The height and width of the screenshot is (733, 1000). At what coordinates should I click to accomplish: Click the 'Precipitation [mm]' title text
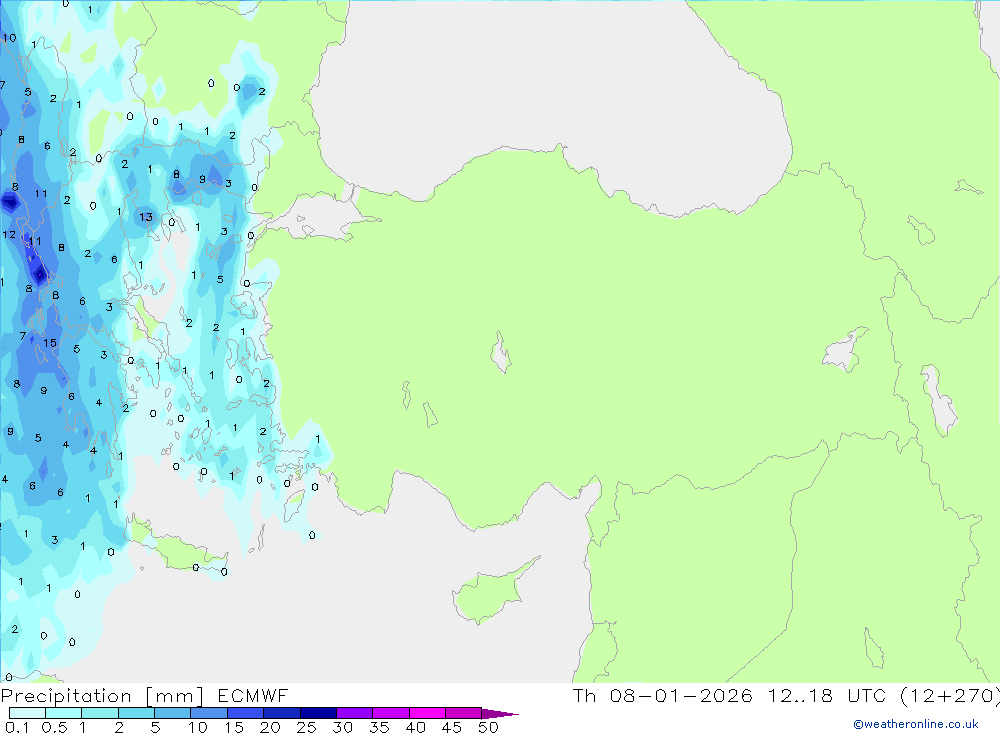pyautogui.click(x=102, y=695)
